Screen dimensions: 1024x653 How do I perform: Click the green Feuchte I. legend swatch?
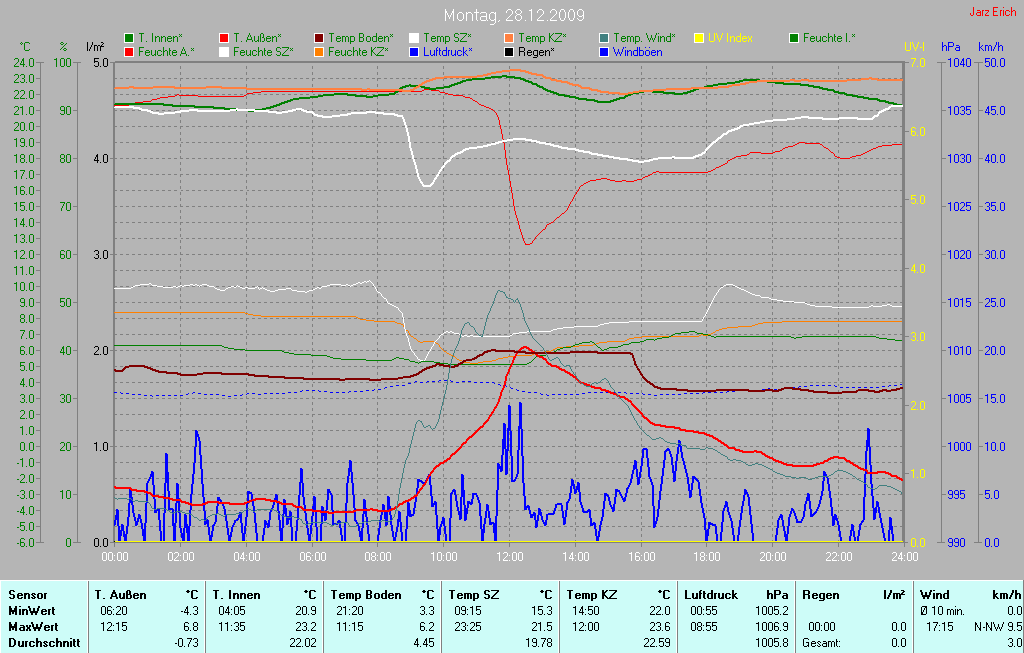(x=794, y=38)
